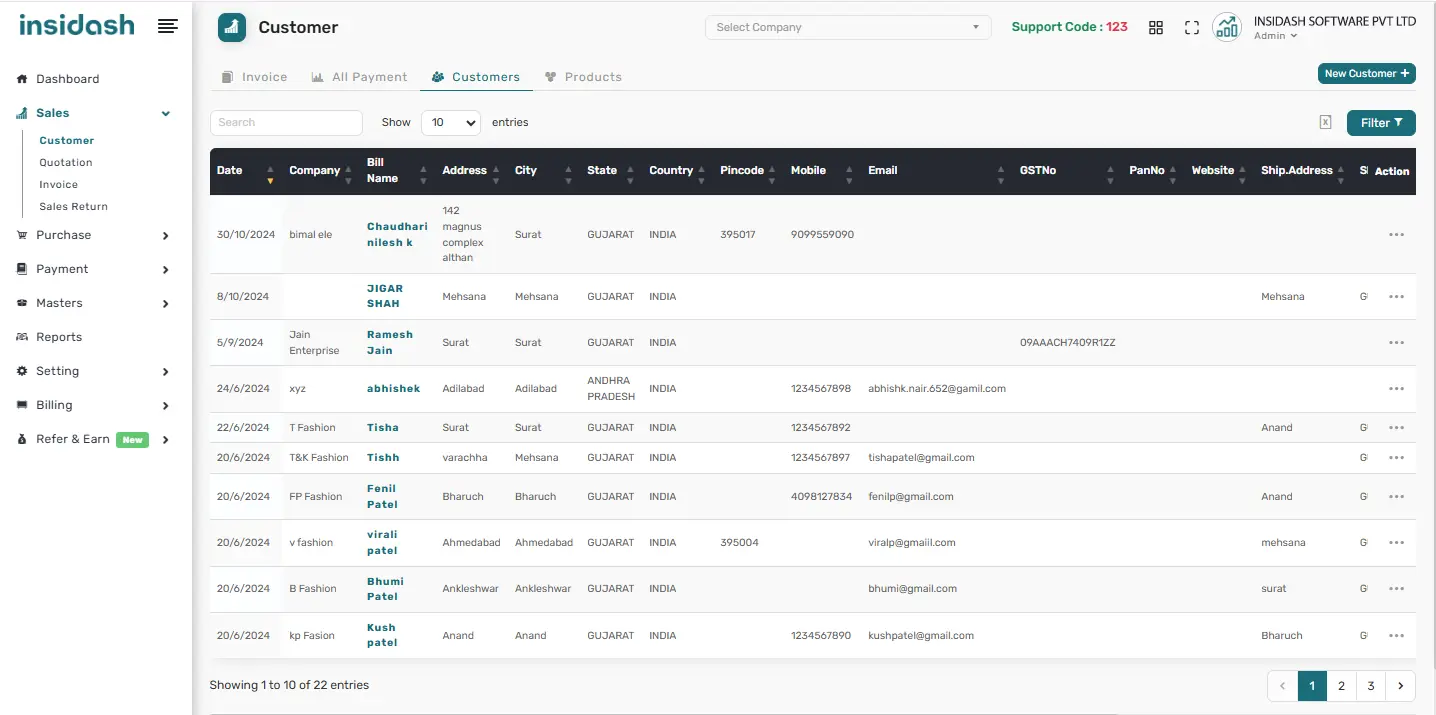Viewport: 1436px width, 715px height.
Task: Open action menu for Ramesh Jain row
Action: (x=1397, y=343)
